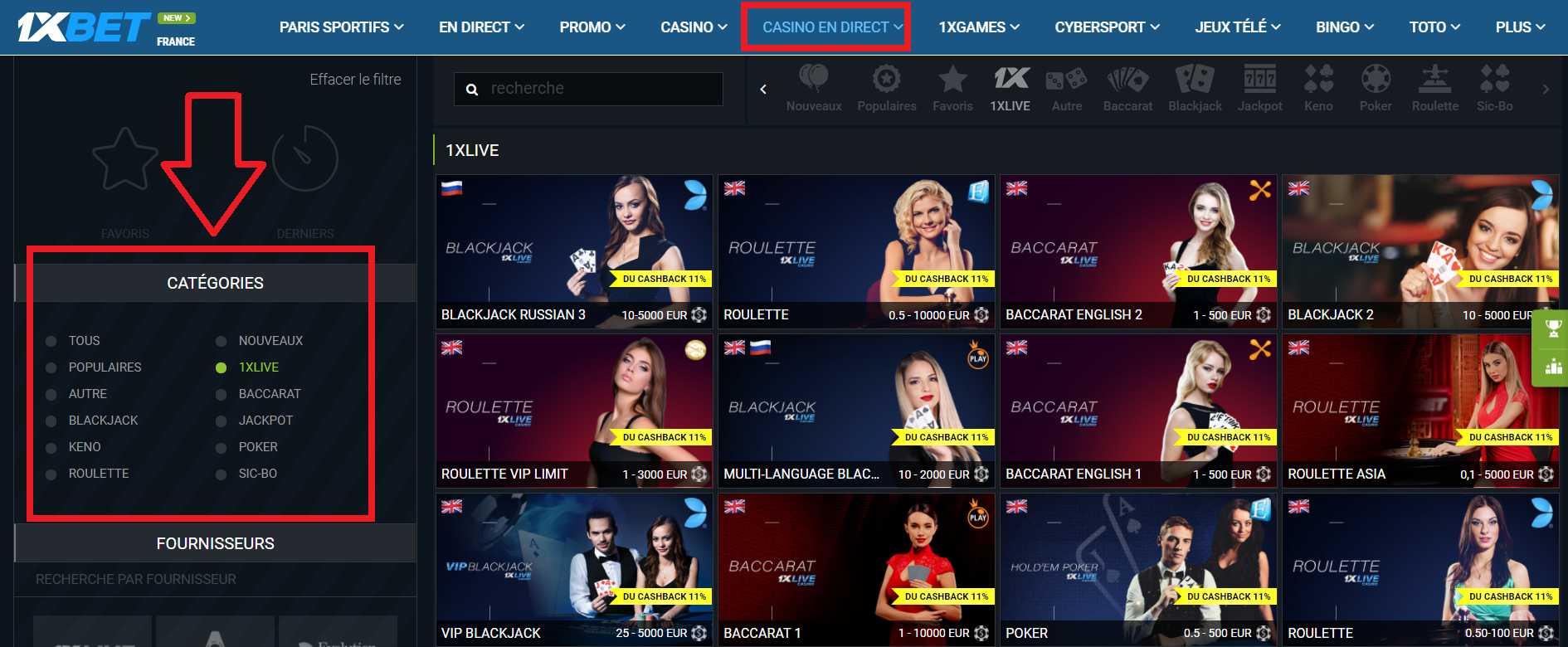The width and height of the screenshot is (1568, 647).
Task: Select the ROULETTE category in sidebar
Action: click(99, 474)
